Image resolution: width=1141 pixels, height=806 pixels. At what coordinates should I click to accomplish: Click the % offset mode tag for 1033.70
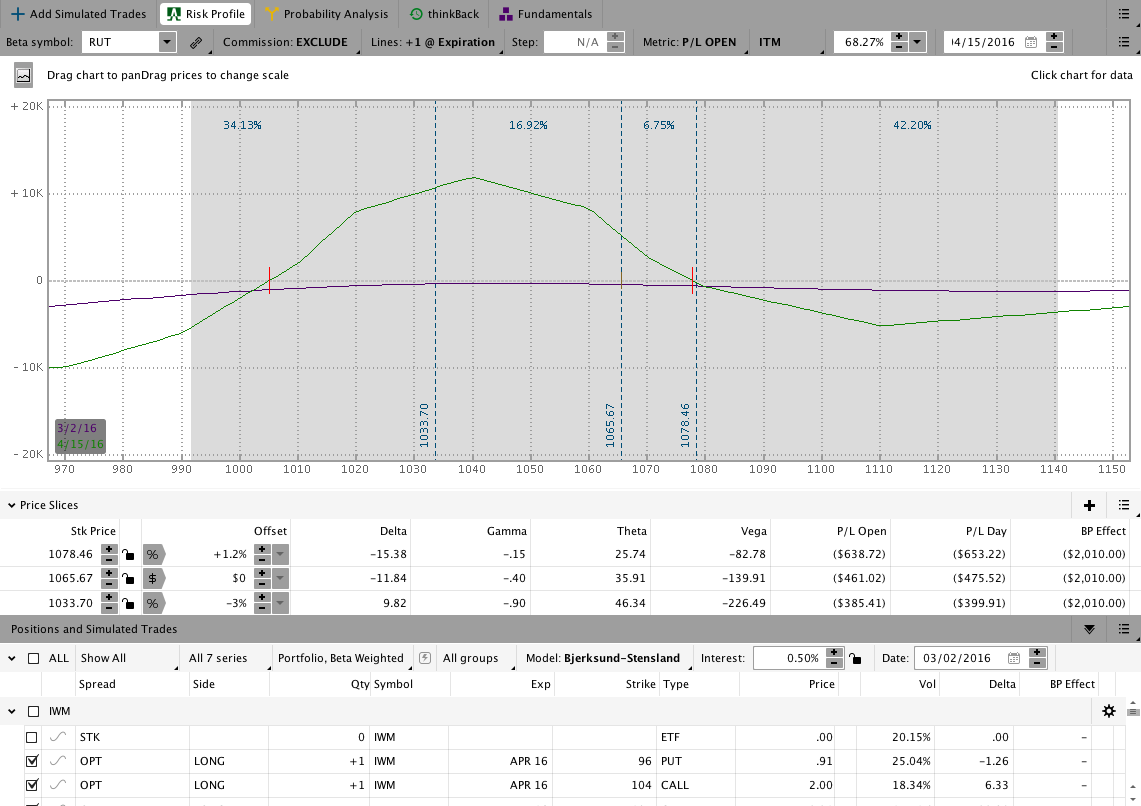[154, 603]
